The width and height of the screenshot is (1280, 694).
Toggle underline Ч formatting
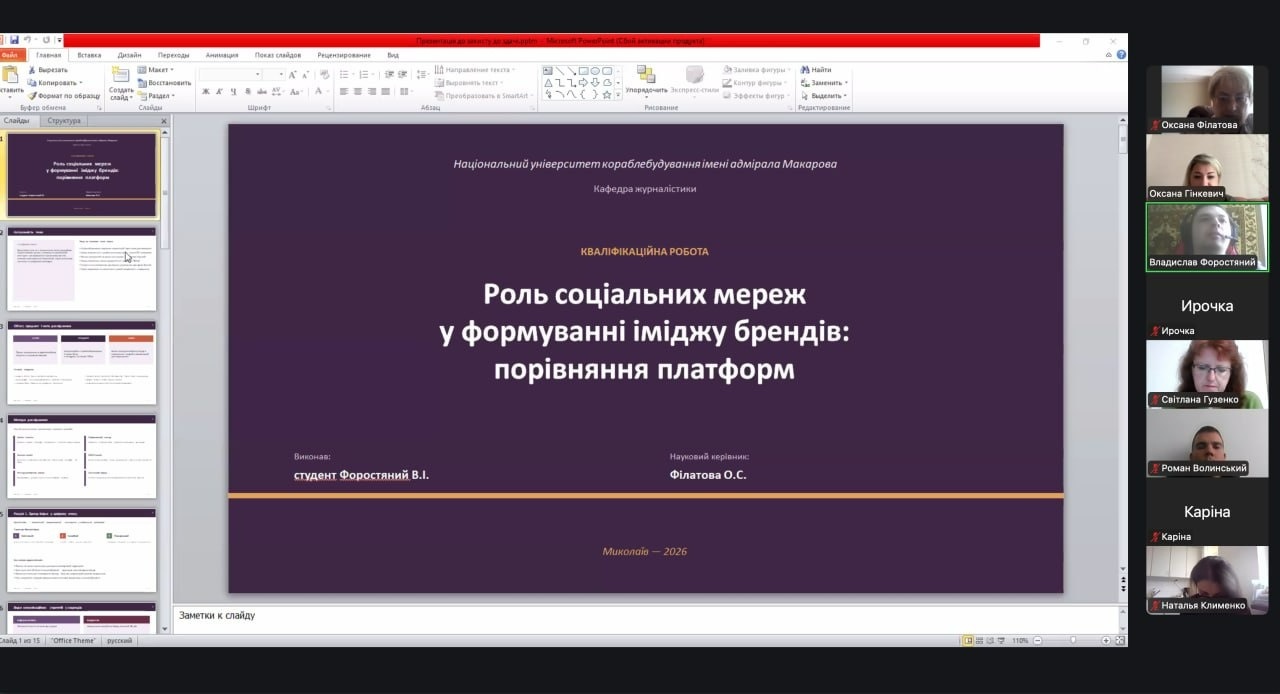(233, 91)
